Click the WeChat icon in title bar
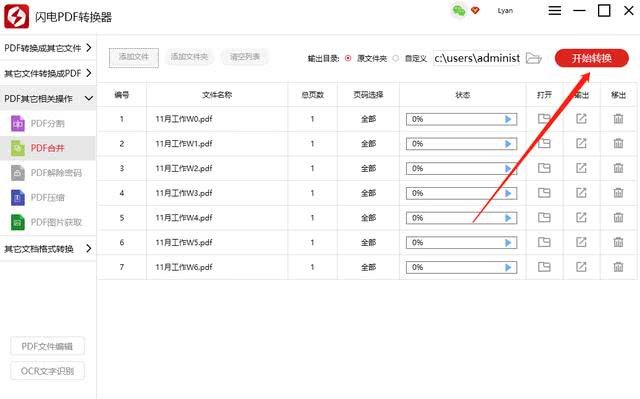640x399 pixels. click(x=459, y=11)
